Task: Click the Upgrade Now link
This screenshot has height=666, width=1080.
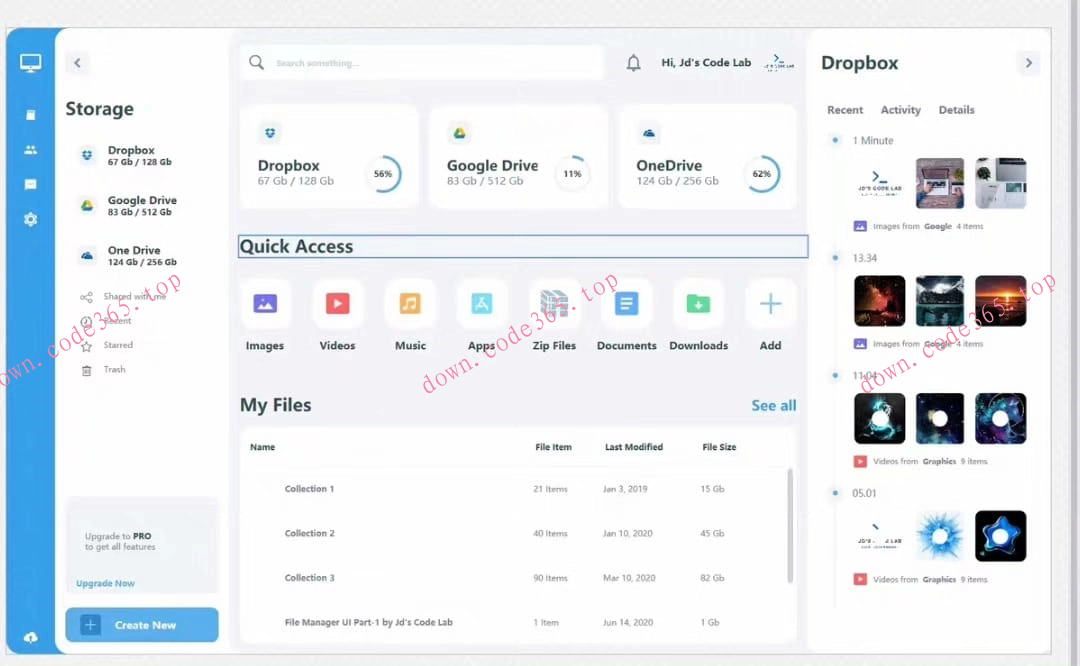Action: [x=105, y=583]
